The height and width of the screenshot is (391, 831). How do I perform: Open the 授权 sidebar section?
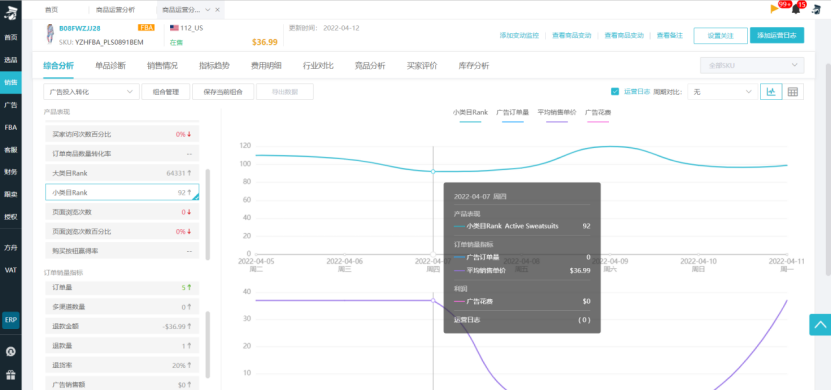(x=11, y=217)
